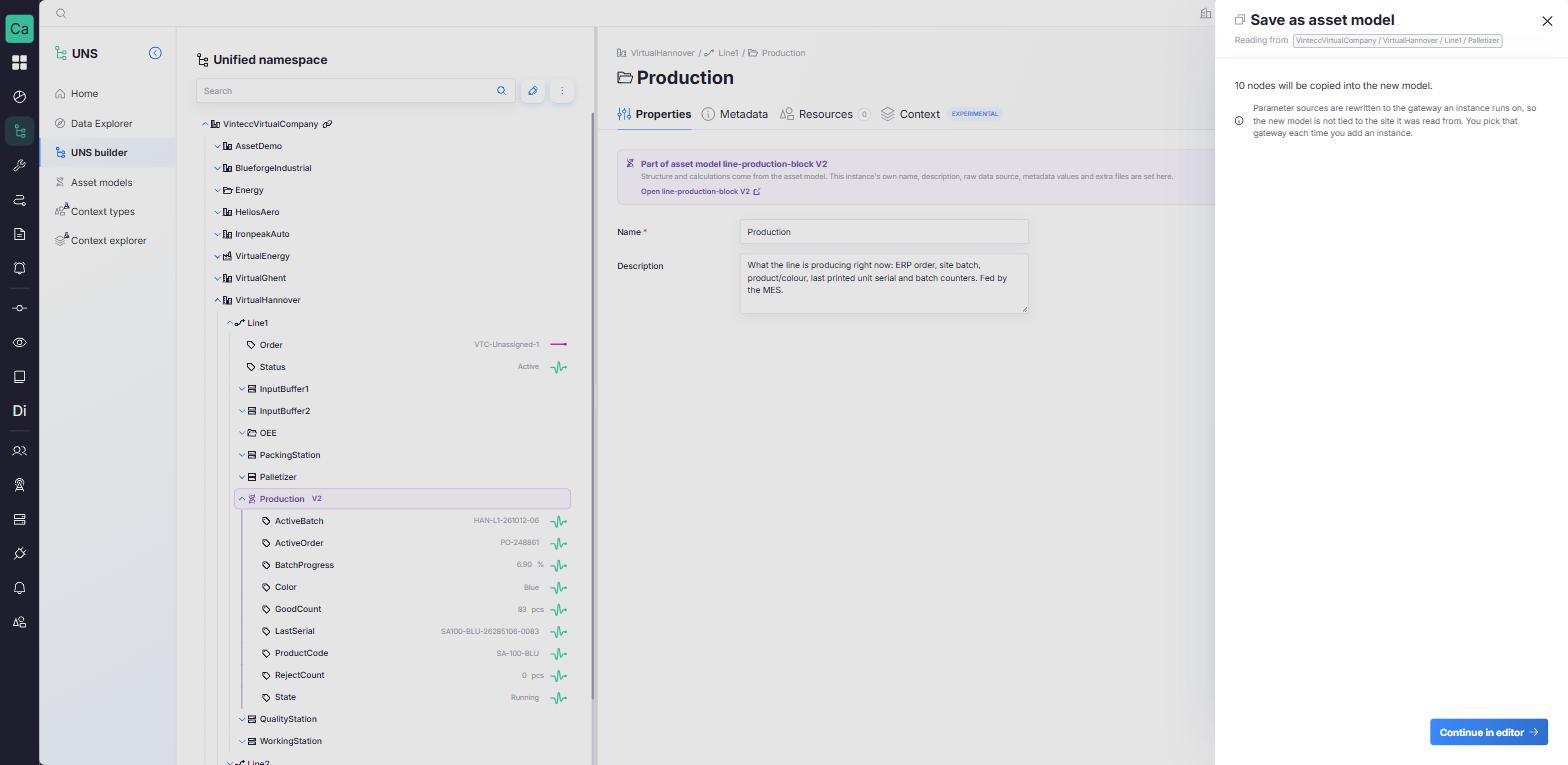Collapse the Production V2 node

click(x=241, y=499)
